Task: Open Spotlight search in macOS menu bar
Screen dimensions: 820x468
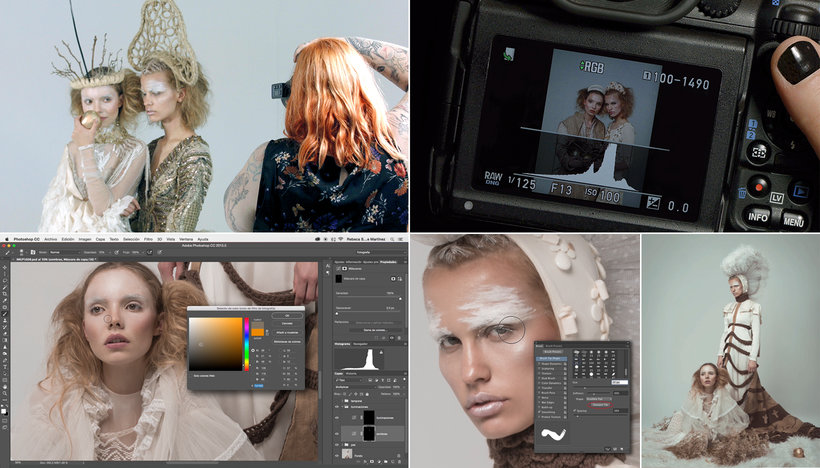Action: (x=393, y=239)
